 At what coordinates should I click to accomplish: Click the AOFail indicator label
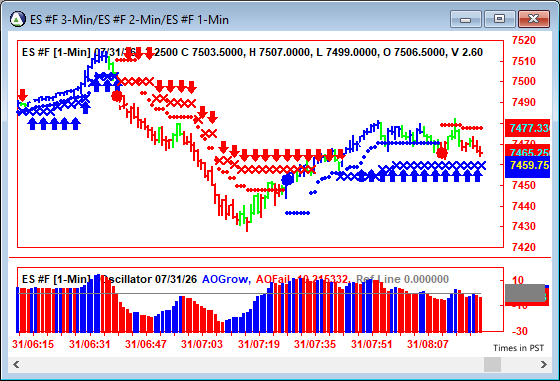pyautogui.click(x=272, y=279)
